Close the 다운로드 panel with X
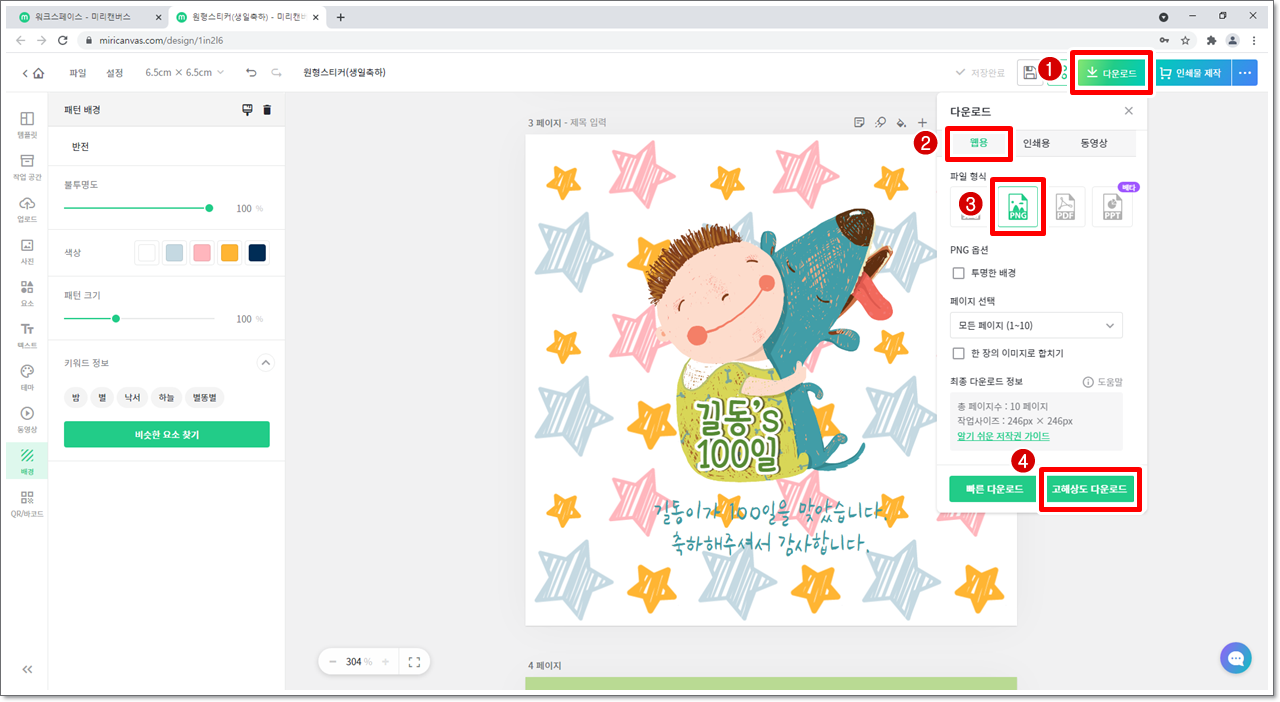Viewport: 1280px width, 702px height. (1129, 111)
